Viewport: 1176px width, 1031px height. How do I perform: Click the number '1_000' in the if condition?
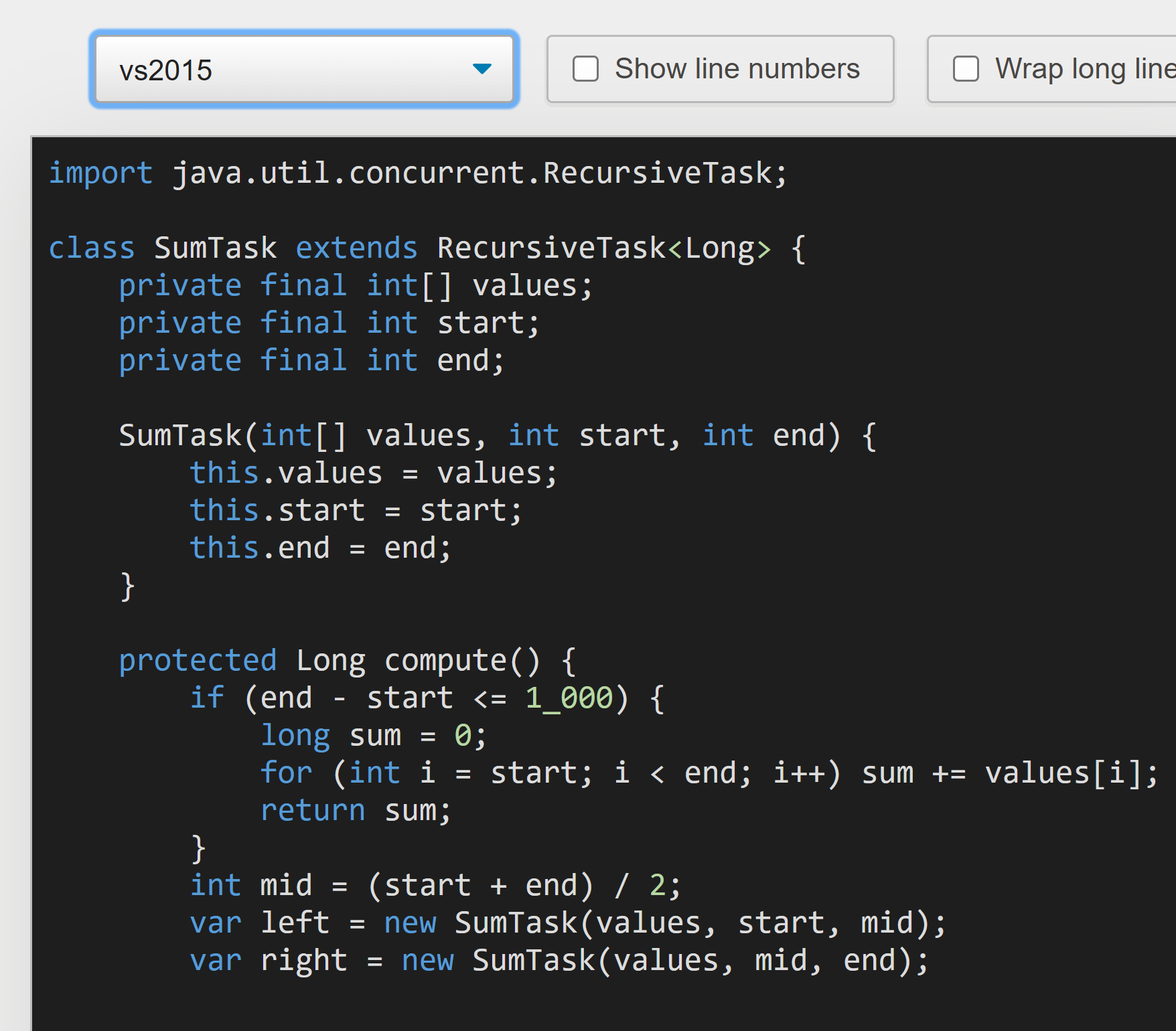pos(569,698)
